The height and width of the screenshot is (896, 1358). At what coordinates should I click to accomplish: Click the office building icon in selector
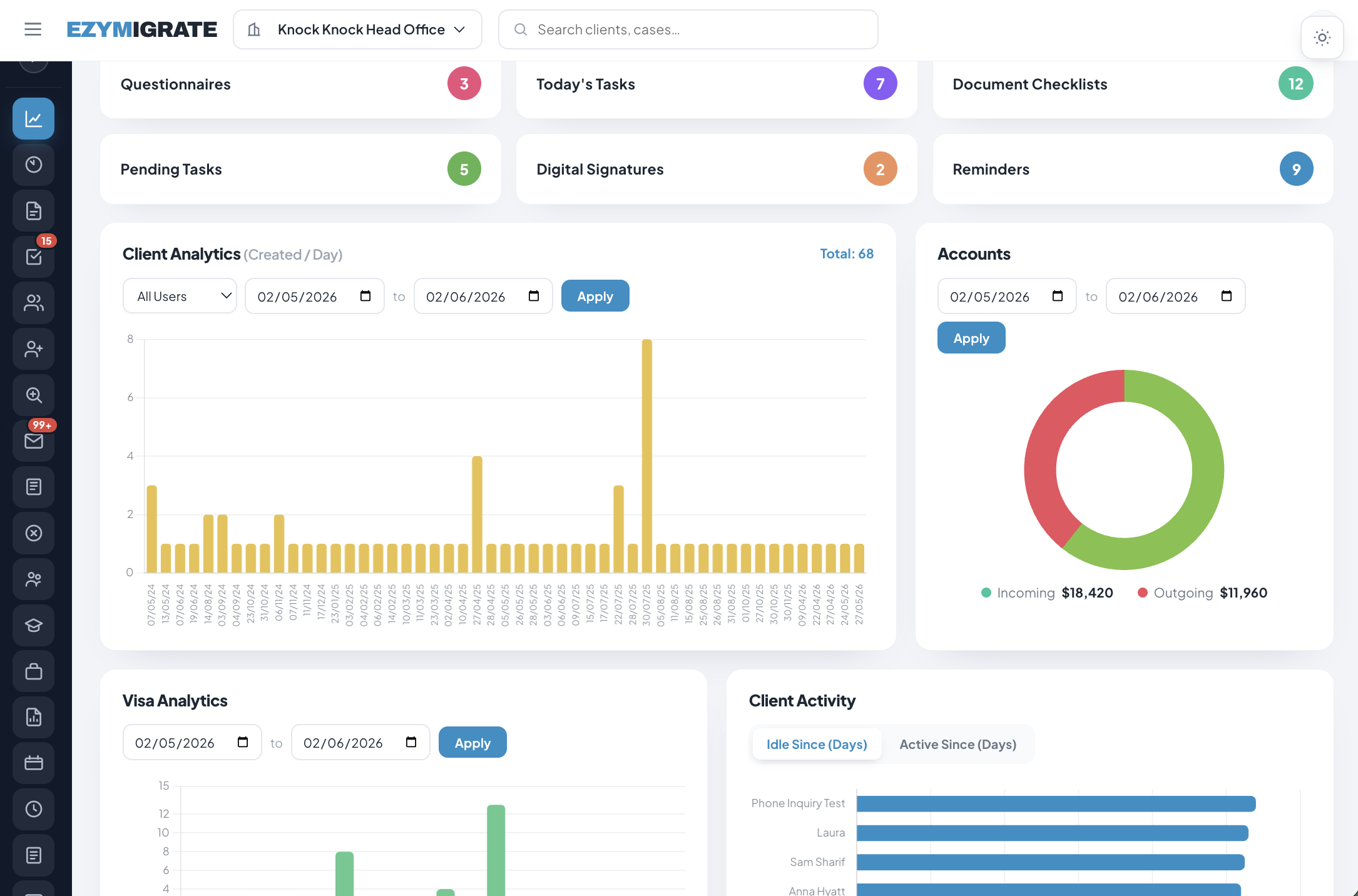pyautogui.click(x=253, y=29)
